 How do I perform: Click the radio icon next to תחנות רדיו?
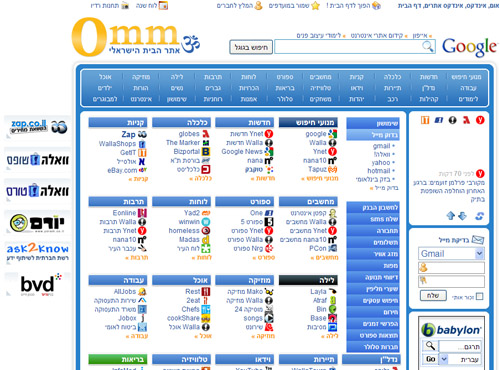(x=125, y=5)
